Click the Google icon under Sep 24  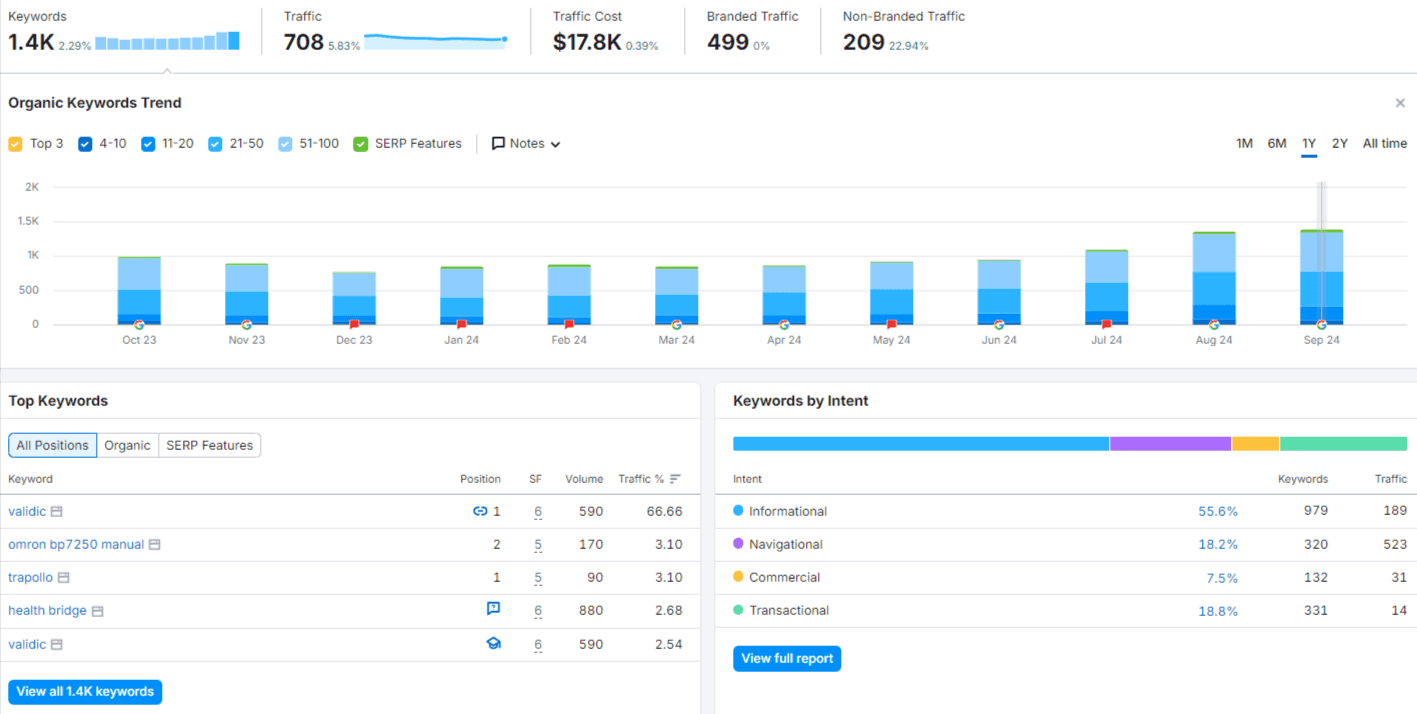coord(1321,325)
